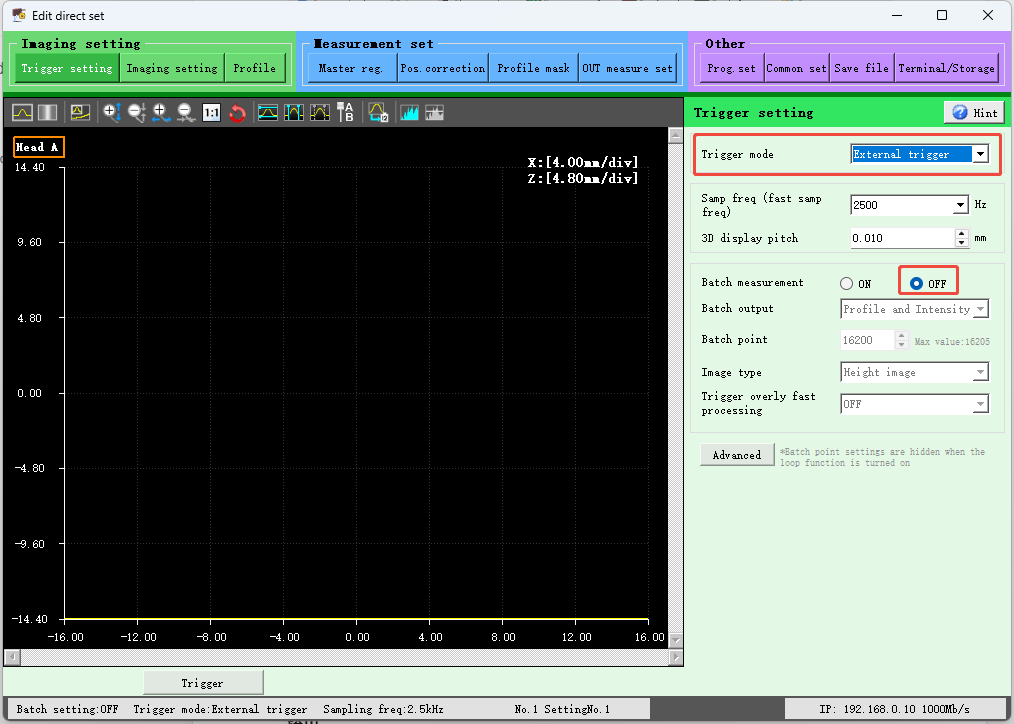Decrease 3D display pitch with down arrow

click(x=962, y=242)
